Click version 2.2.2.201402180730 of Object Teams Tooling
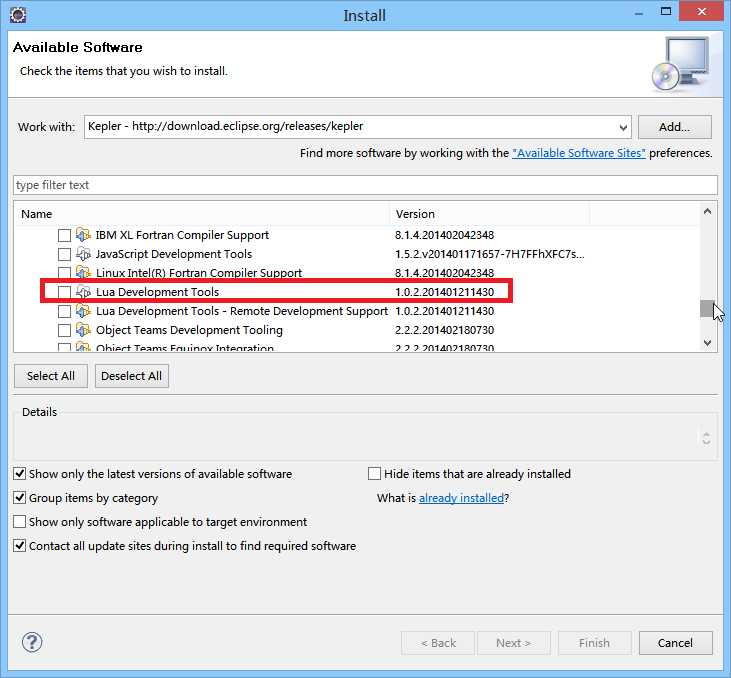The width and height of the screenshot is (731, 678). coord(444,330)
